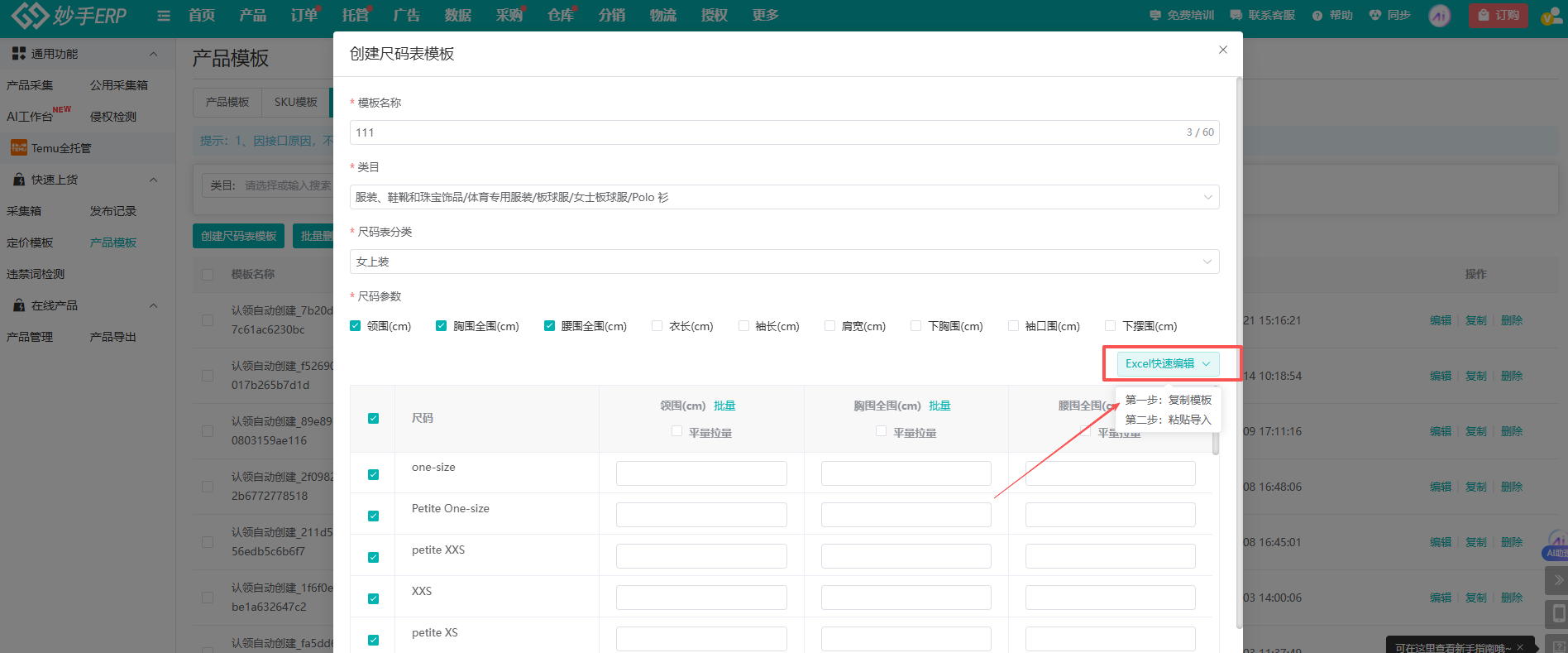Switch to the SKU模板 tab

(x=296, y=102)
